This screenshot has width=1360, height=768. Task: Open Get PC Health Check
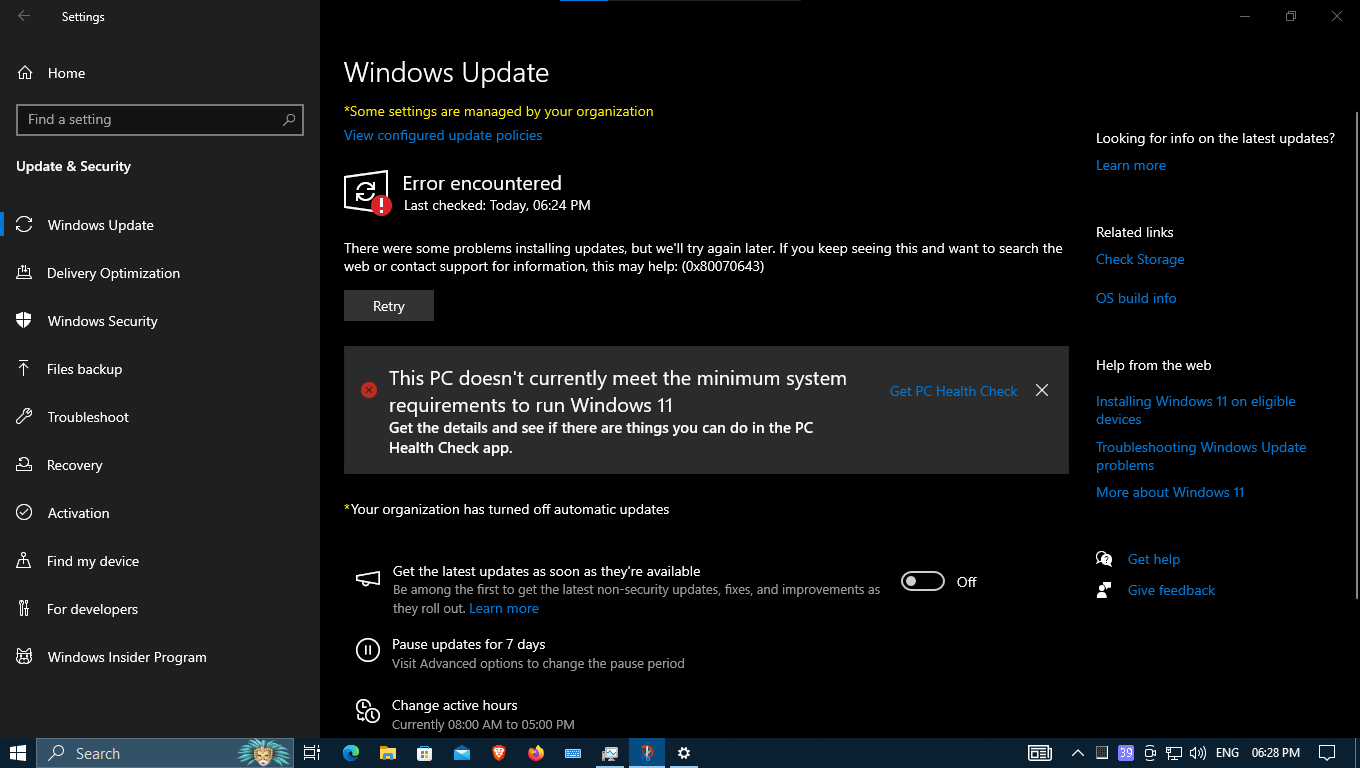953,391
